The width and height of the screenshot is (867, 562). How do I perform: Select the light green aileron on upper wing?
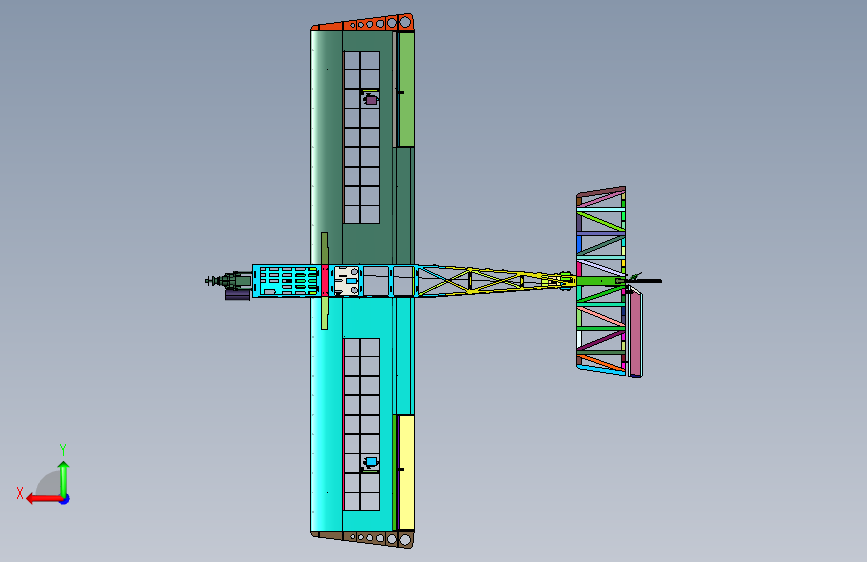tap(406, 89)
